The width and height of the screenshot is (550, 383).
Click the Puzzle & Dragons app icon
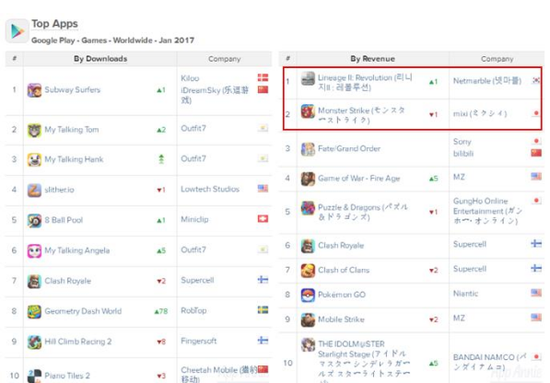(x=308, y=208)
